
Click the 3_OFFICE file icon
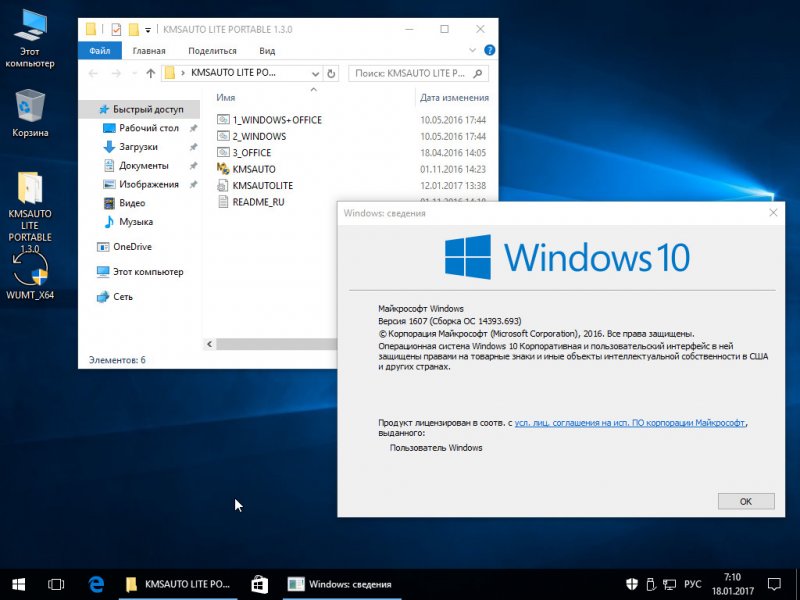coord(223,153)
